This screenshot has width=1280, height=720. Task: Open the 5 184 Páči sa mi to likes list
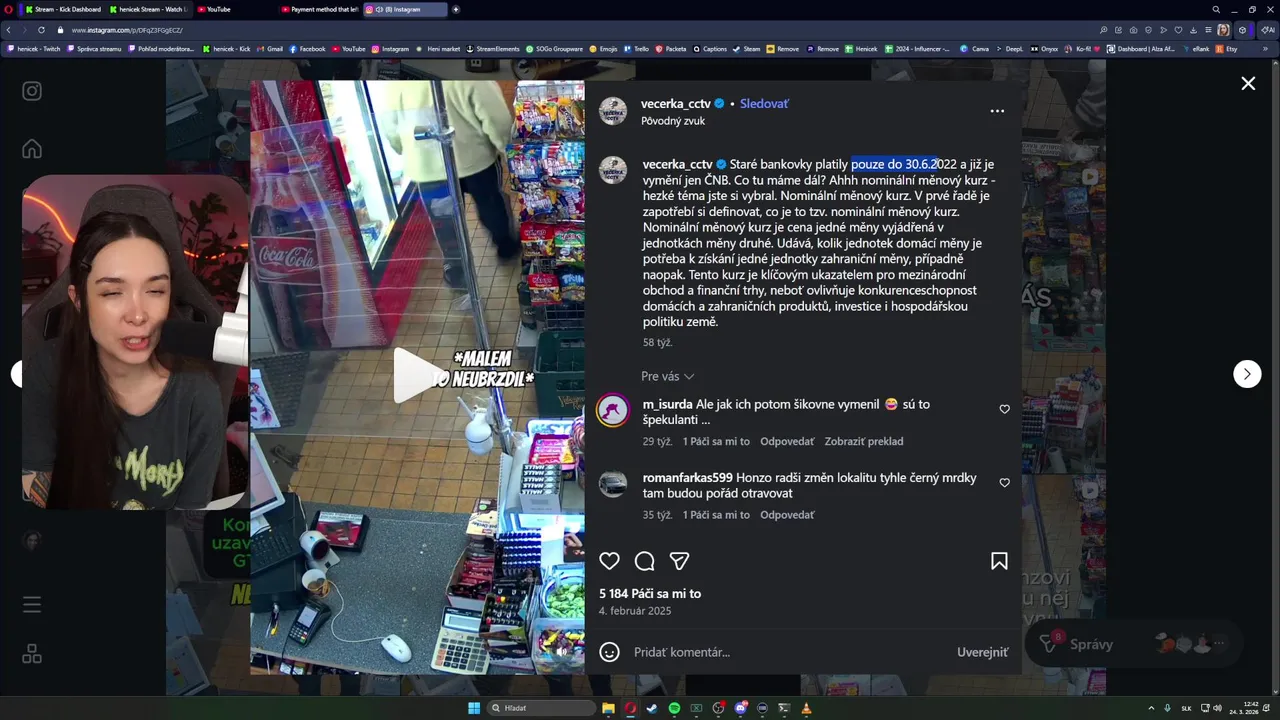click(x=650, y=594)
